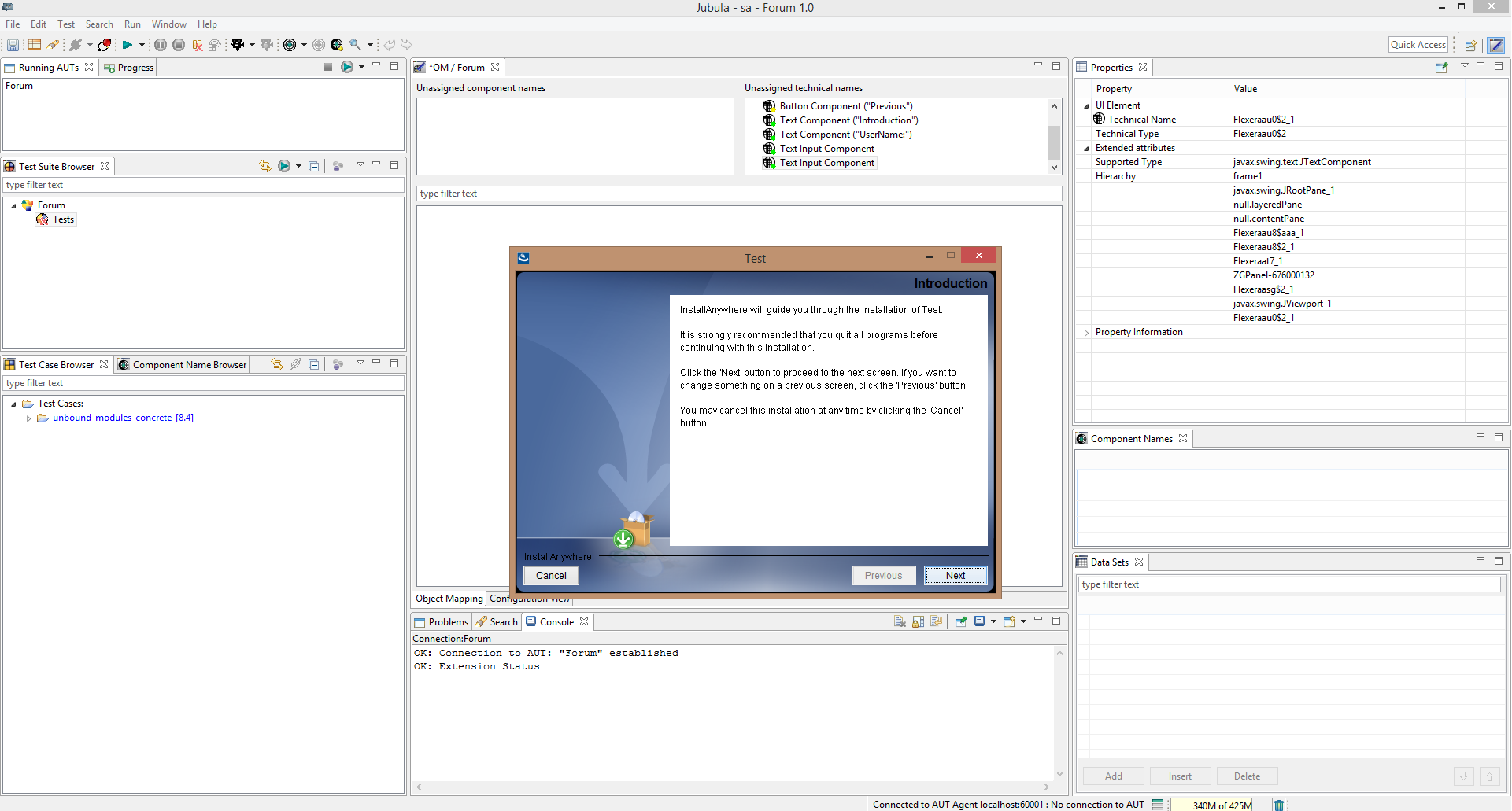Expand unbound_modules_concrete_[8.4] folder
Screen dimensions: 1512x811
[x=29, y=418]
